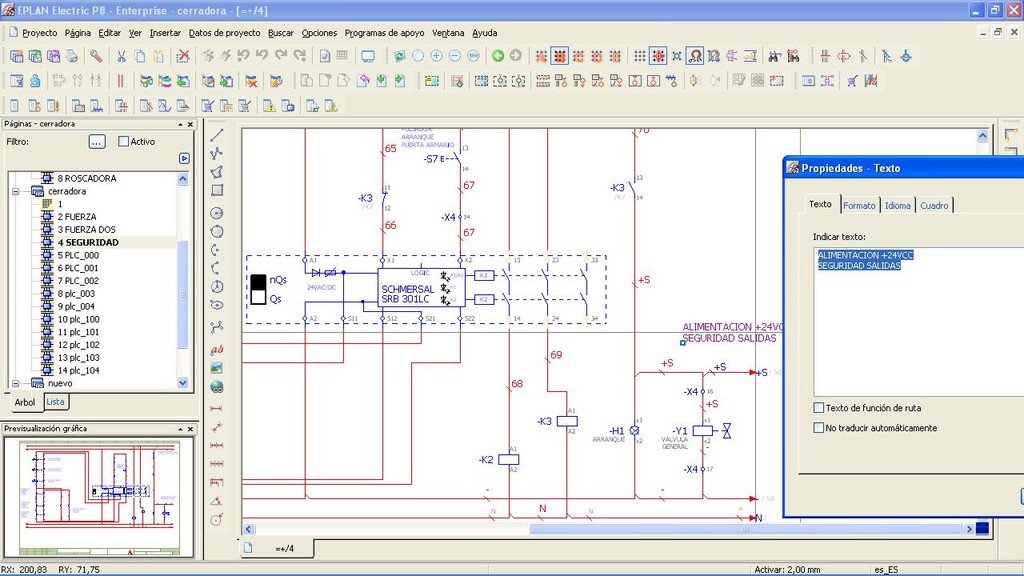This screenshot has width=1024, height=576.
Task: Toggle 'No traducir automáticamente' checkbox
Action: [819, 428]
